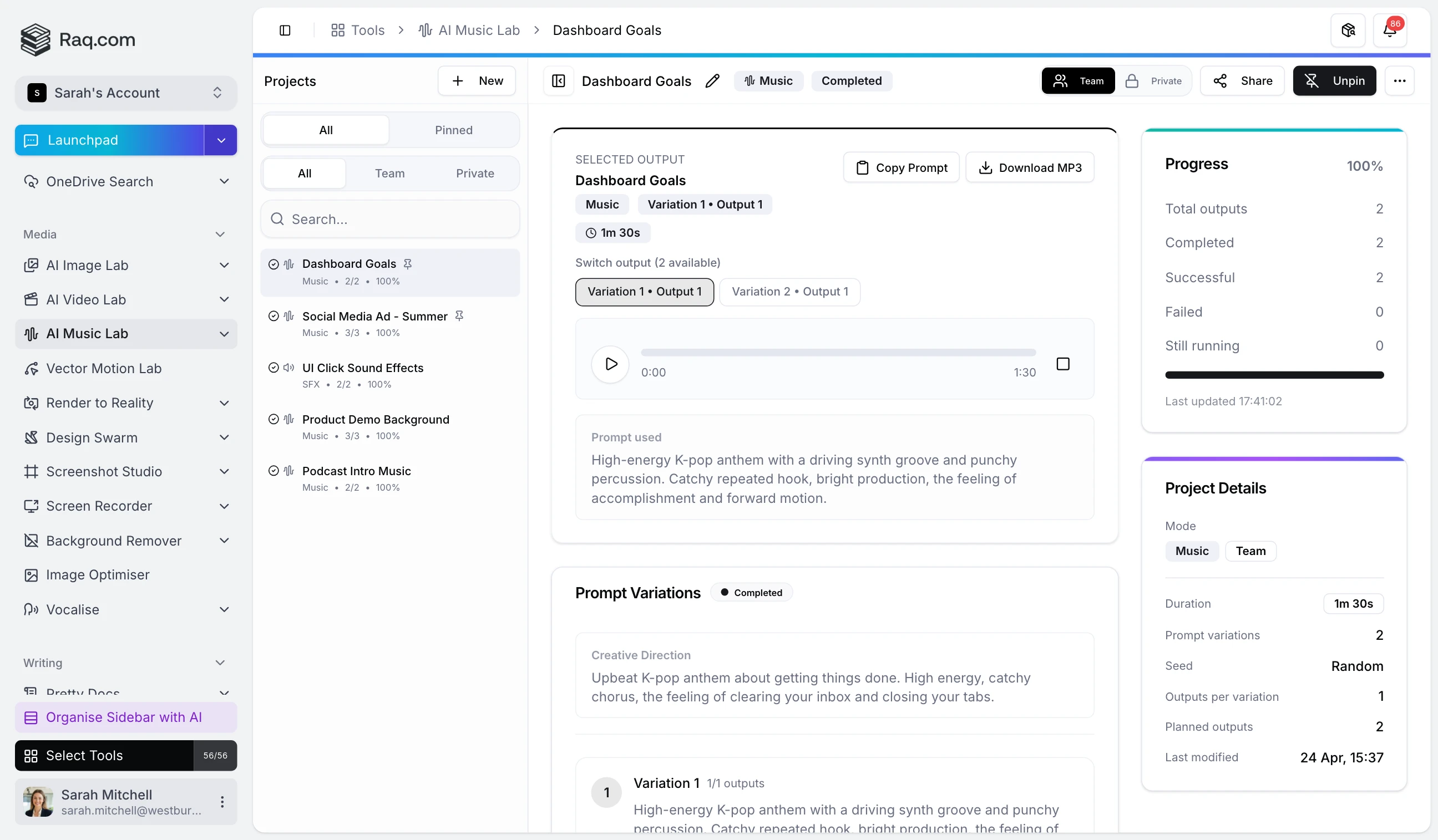Screen dimensions: 1438x840
Task: Set project visibility to Team
Action: 1078,81
